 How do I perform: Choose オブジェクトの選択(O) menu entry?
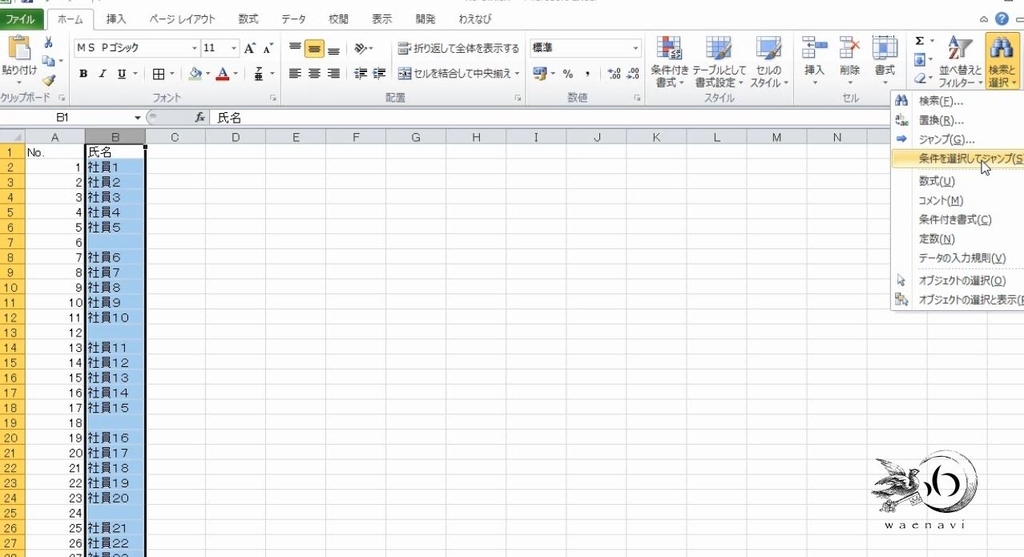click(958, 281)
